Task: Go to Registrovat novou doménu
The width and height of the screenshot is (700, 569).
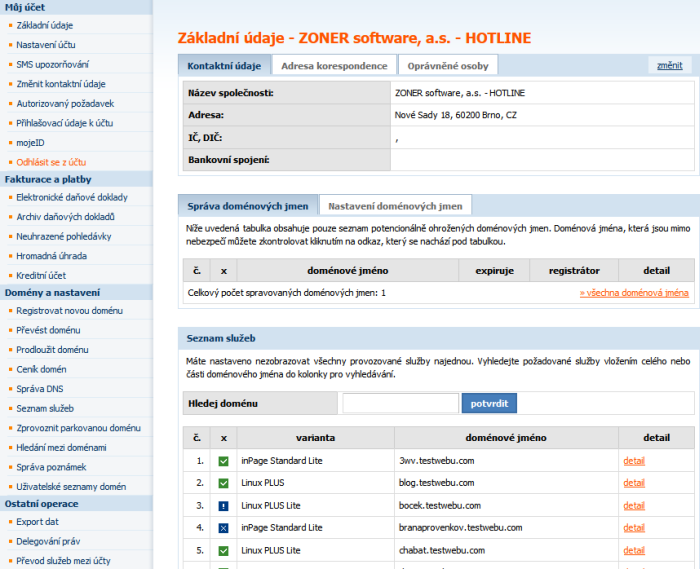Action: point(69,312)
